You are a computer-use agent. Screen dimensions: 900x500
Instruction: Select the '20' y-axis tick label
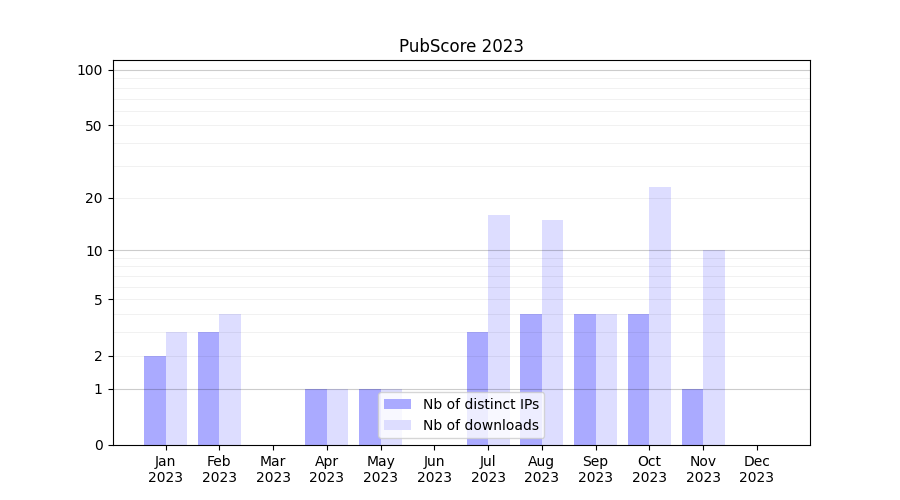click(x=94, y=198)
